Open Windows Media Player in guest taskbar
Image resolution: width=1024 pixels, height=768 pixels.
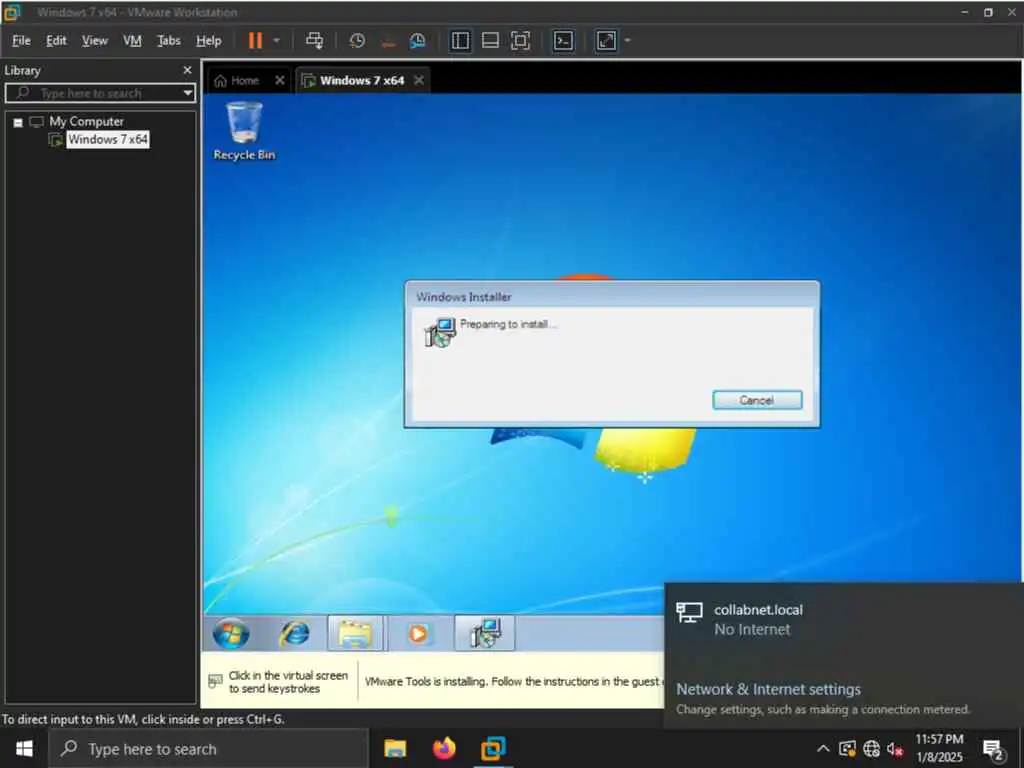click(x=418, y=633)
